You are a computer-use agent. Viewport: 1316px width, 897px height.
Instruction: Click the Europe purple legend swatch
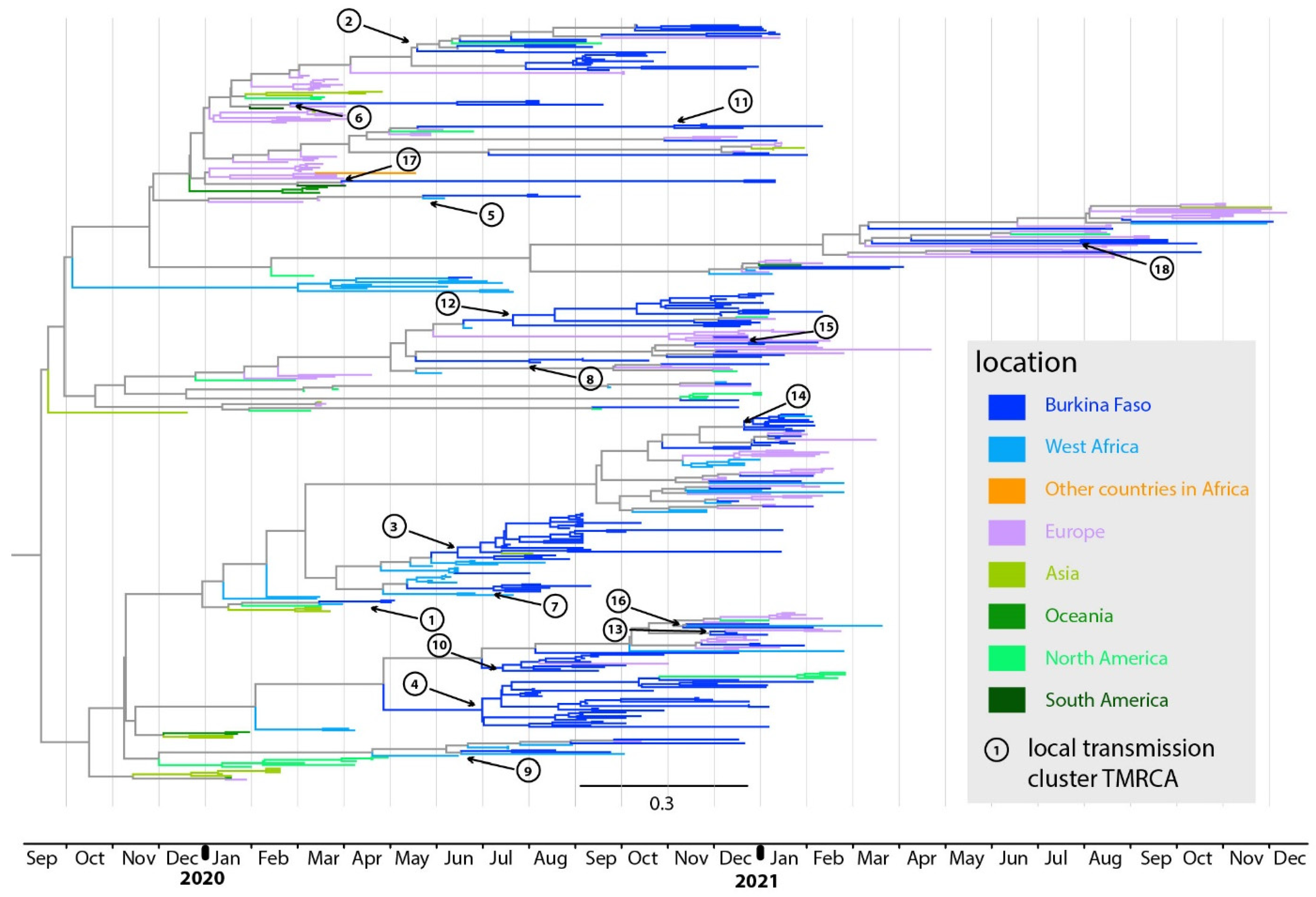[1006, 533]
